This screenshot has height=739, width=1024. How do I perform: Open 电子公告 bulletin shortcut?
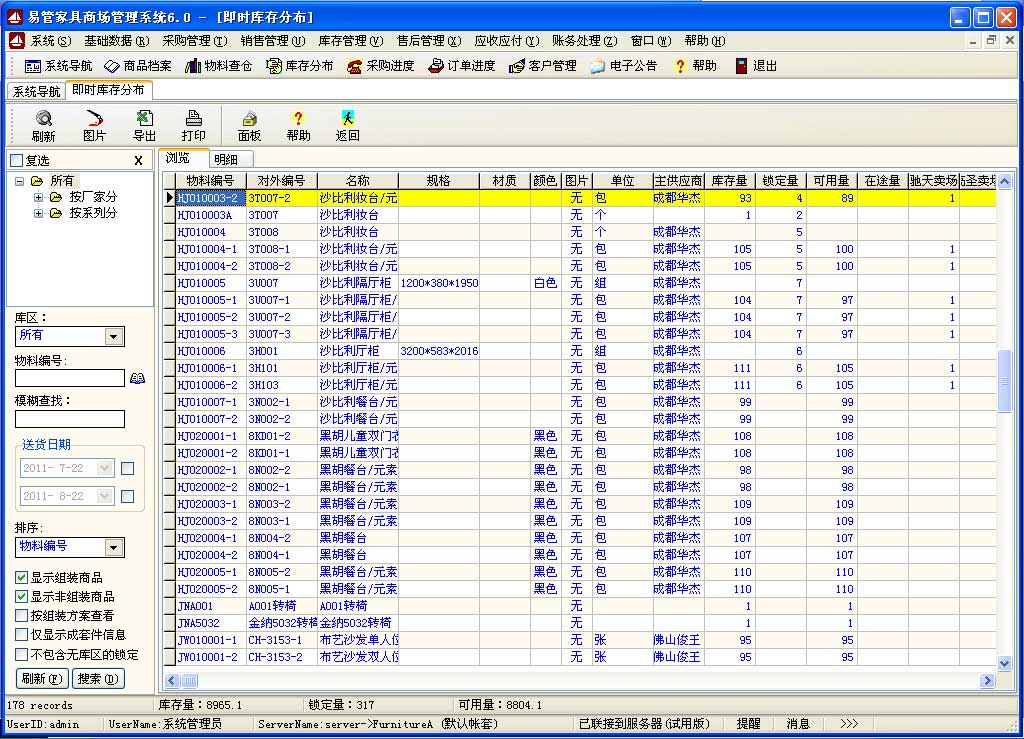click(623, 66)
